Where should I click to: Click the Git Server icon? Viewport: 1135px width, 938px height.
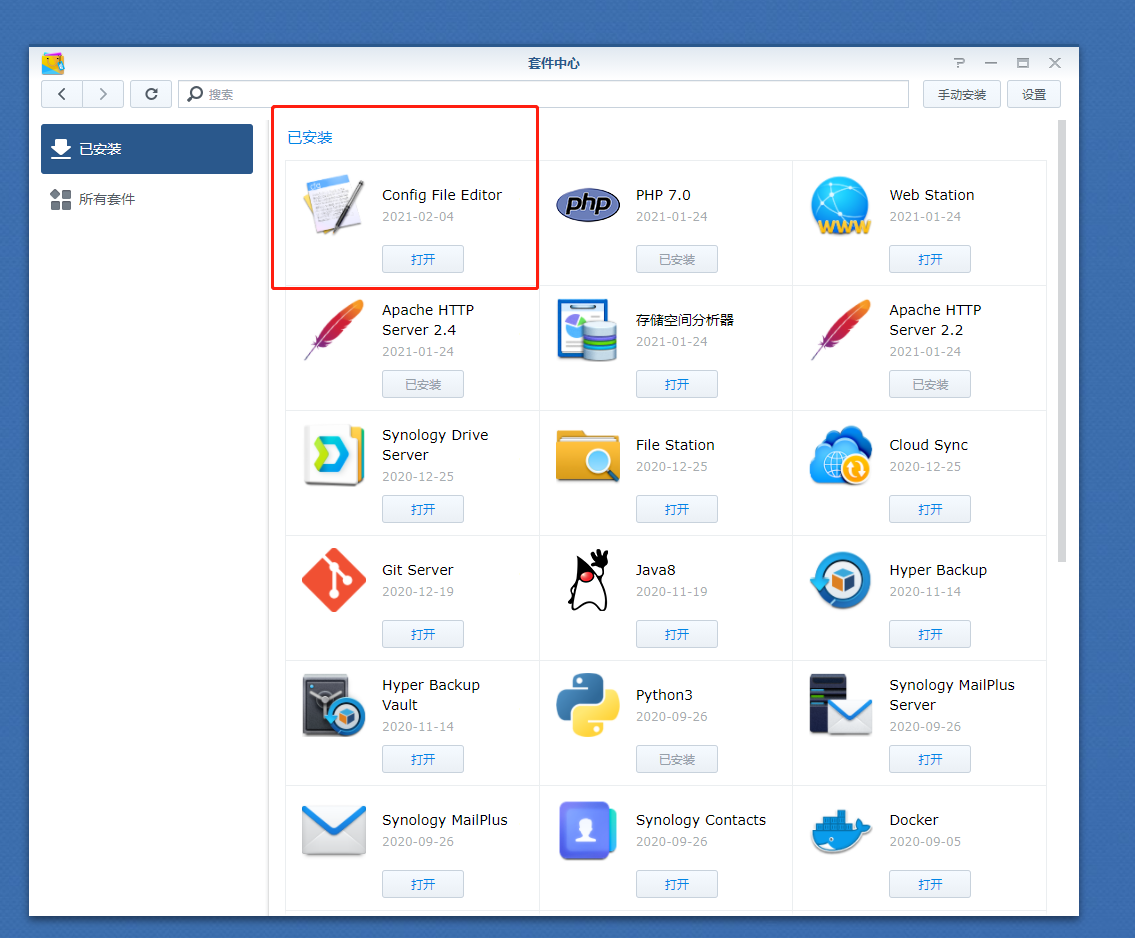click(x=334, y=580)
